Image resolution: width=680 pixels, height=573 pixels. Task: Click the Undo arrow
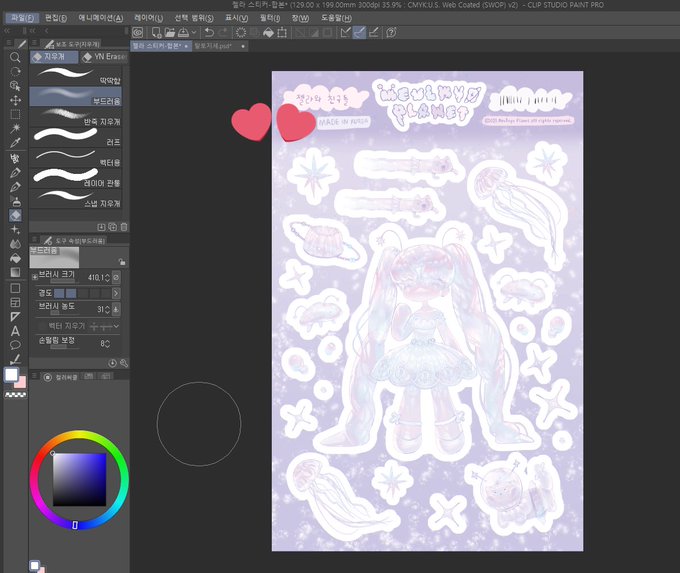coord(209,33)
